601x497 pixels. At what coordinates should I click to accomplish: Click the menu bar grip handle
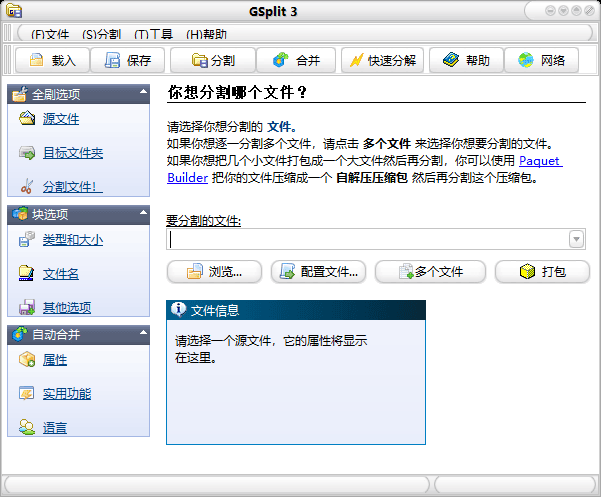(x=7, y=32)
